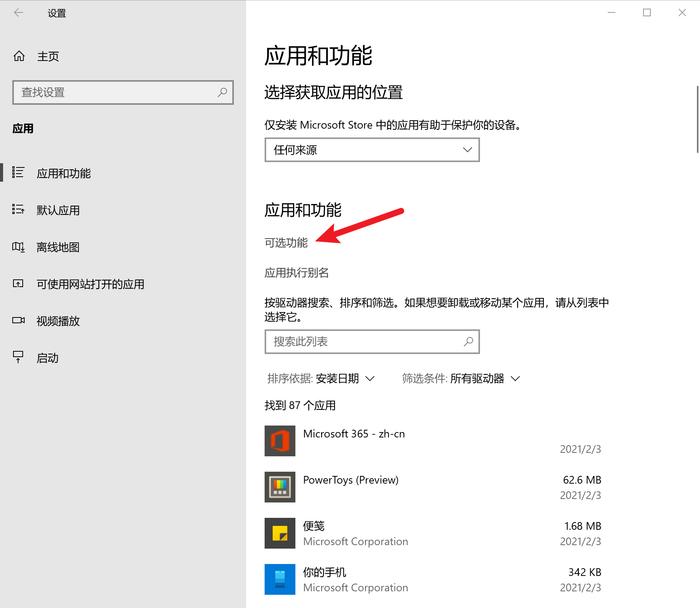Select the 可使用网站打开的应用 icon
Screen dimensions: 700x608
(18, 283)
